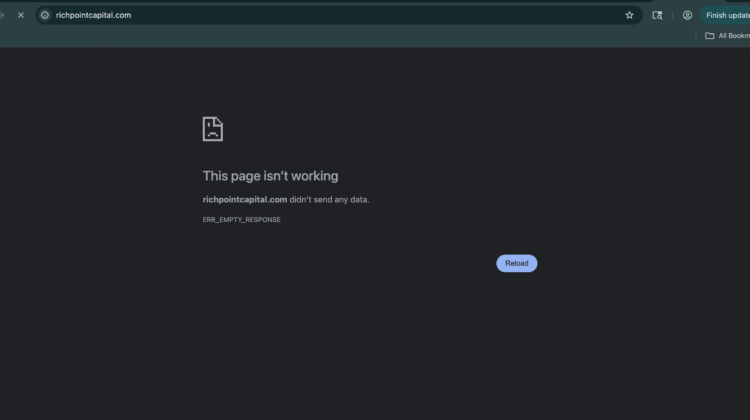Click the ERR_EMPTY_RESPONSE error code text
Screen dimensions: 750x420
(241, 220)
